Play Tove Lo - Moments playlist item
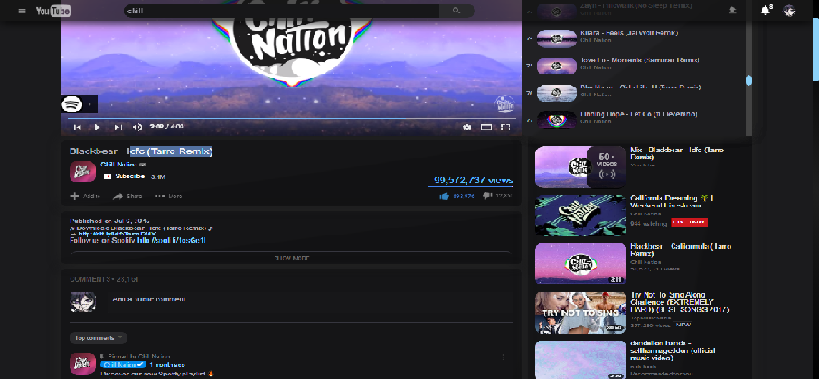The width and height of the screenshot is (819, 379). pyautogui.click(x=557, y=66)
